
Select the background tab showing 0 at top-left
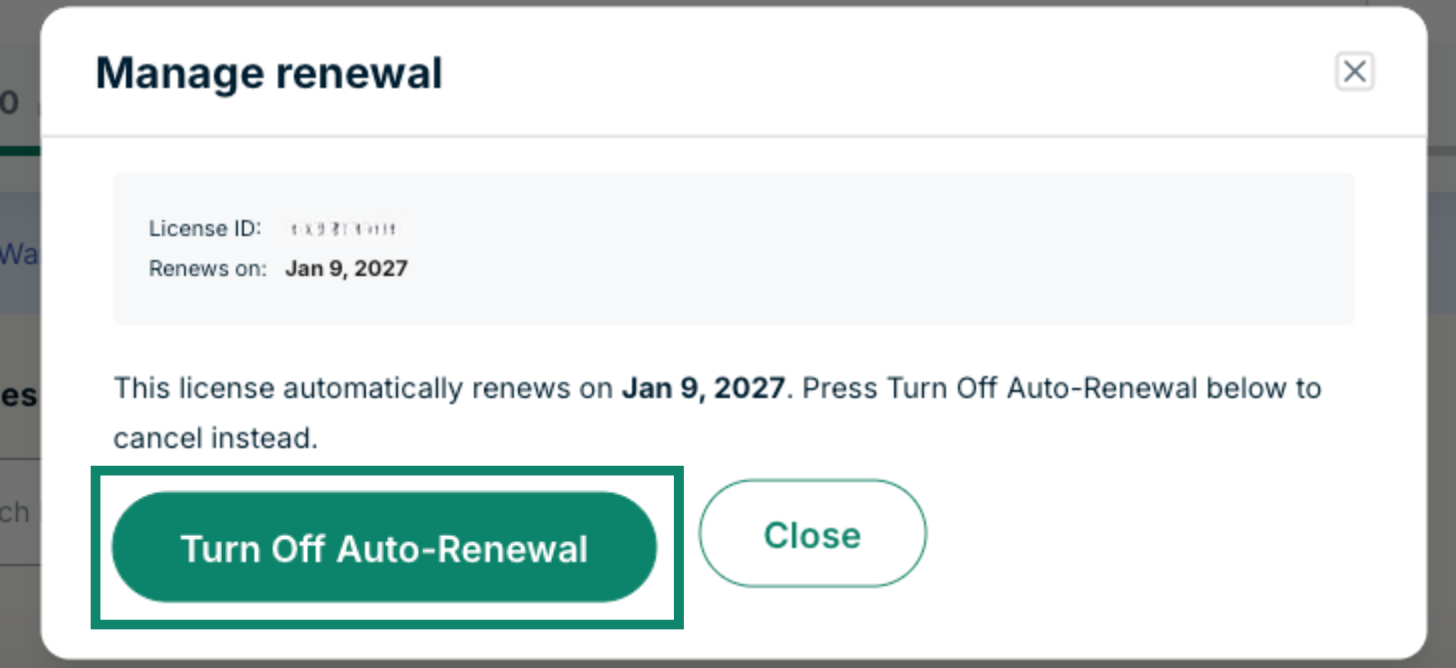point(10,103)
